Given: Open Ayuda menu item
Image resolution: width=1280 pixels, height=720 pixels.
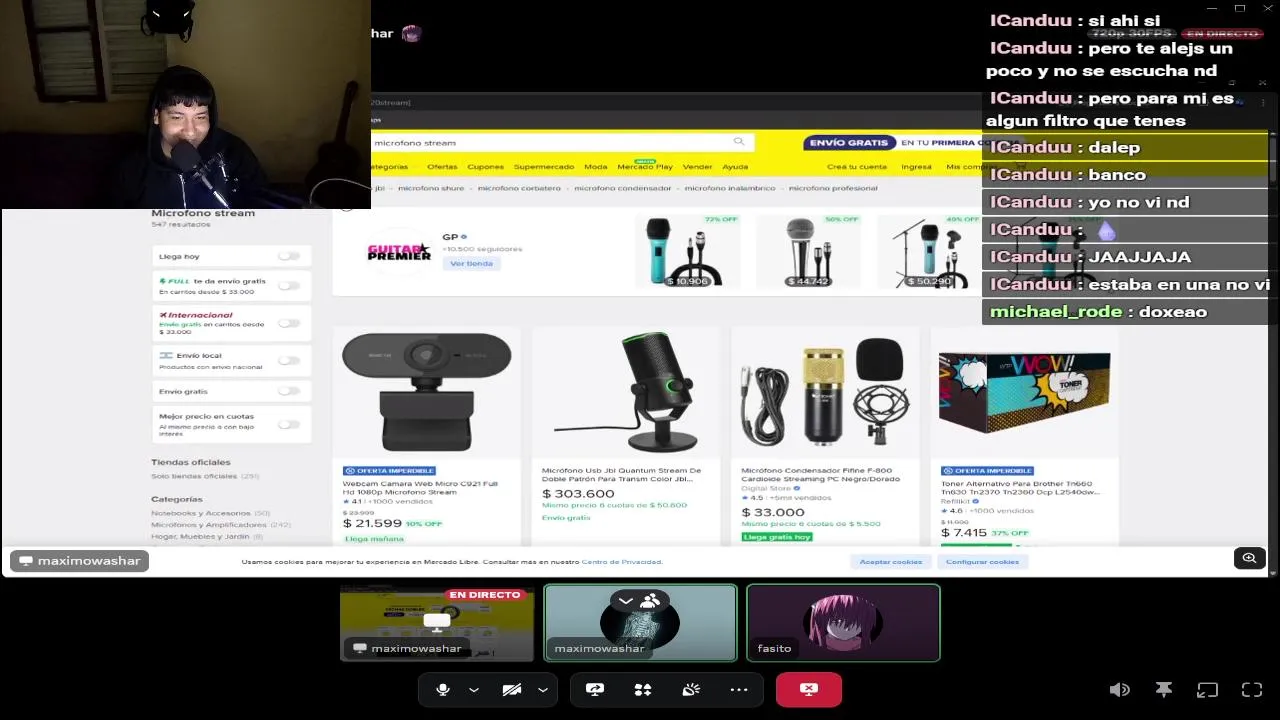Looking at the screenshot, I should [735, 167].
